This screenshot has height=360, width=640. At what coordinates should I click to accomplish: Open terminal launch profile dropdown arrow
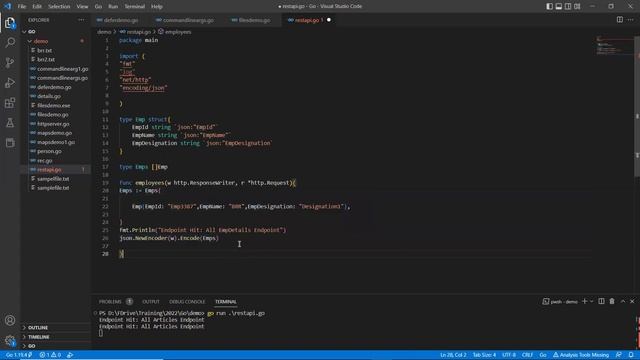[591, 301]
